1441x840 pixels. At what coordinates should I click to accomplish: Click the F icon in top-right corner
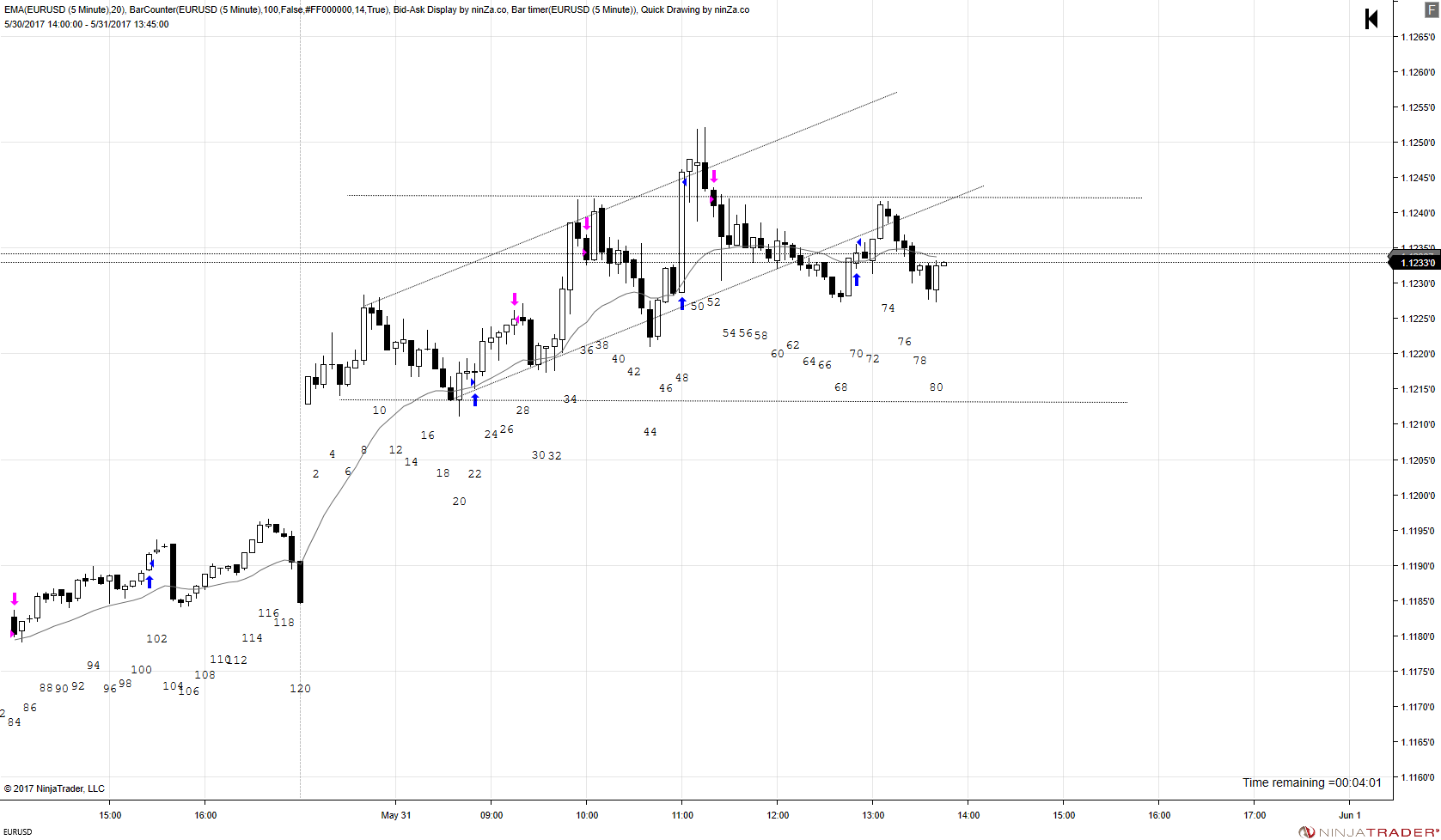pos(1432,9)
